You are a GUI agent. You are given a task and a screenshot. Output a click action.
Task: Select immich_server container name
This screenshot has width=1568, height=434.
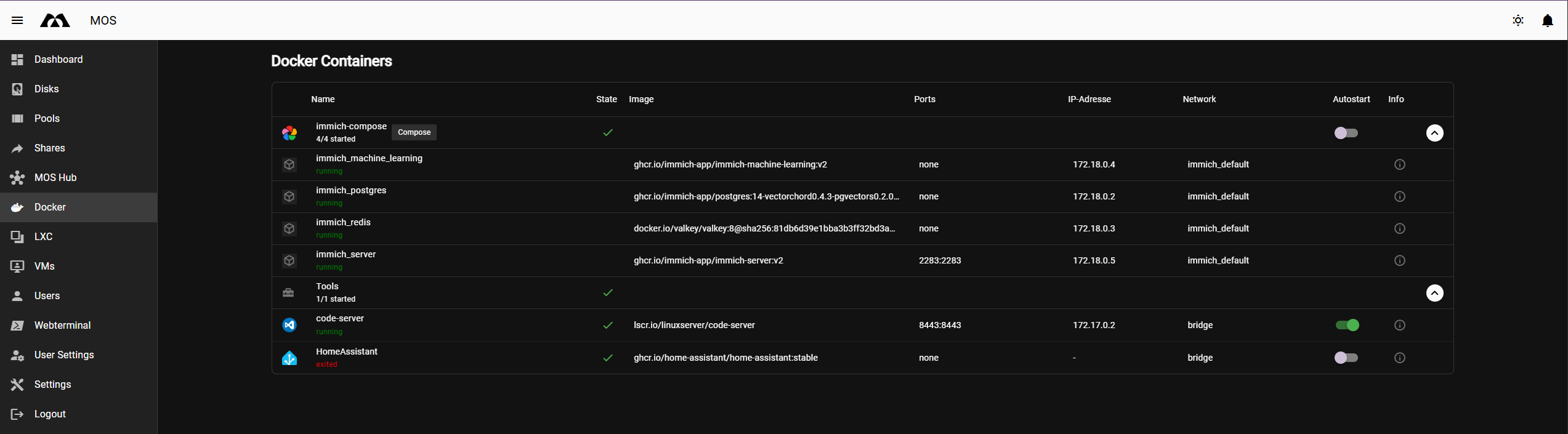pos(346,254)
